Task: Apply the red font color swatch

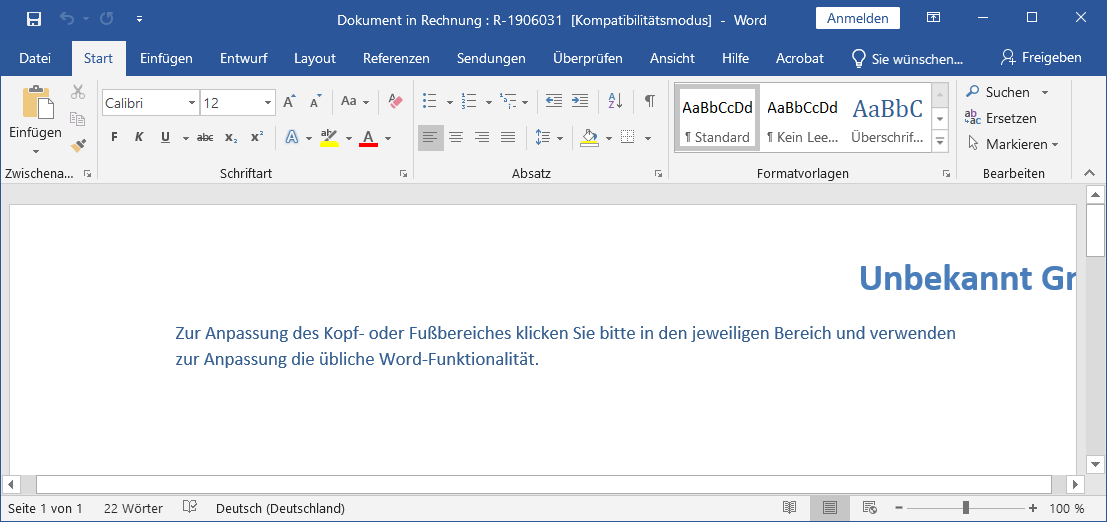Action: [x=368, y=138]
